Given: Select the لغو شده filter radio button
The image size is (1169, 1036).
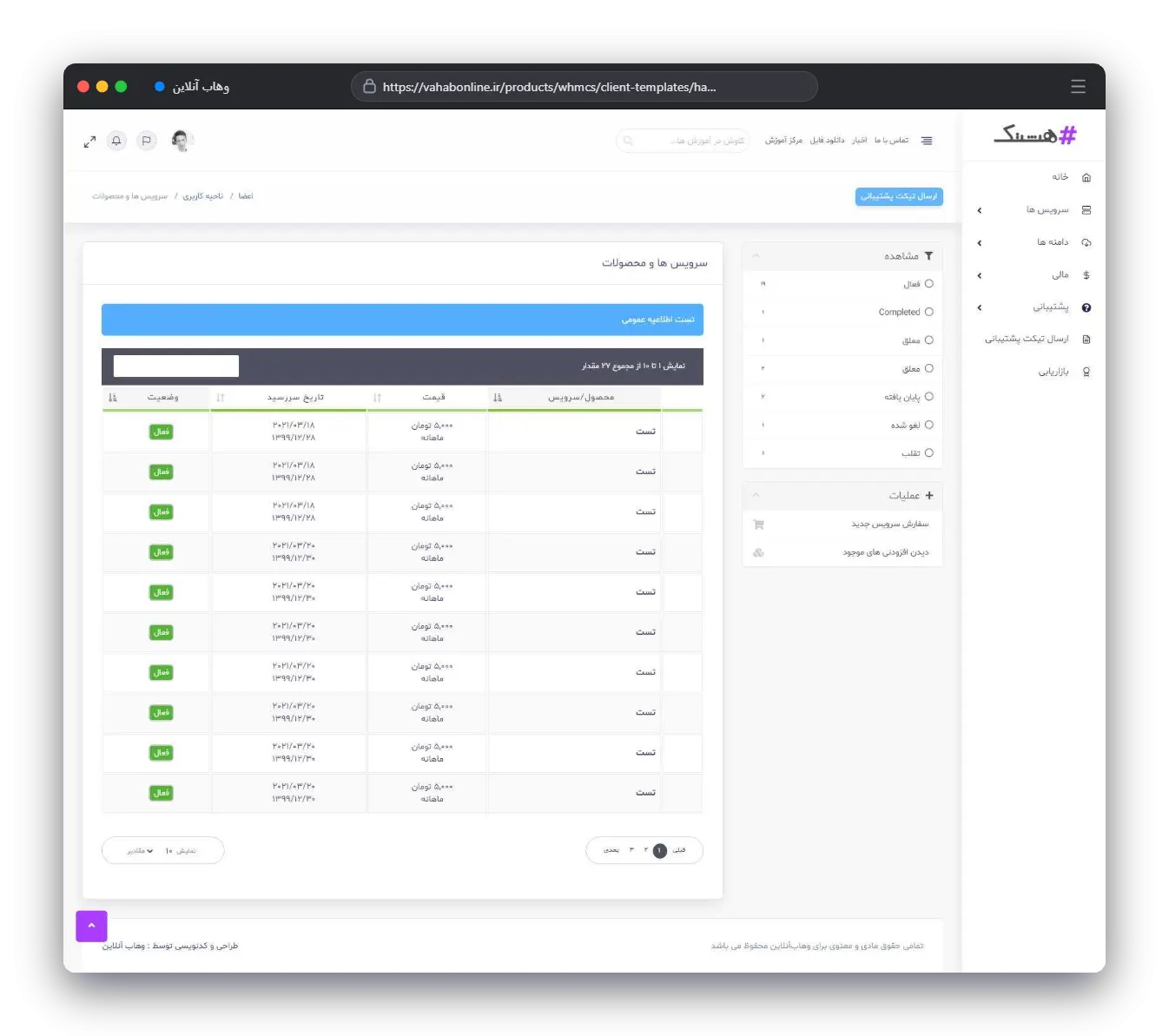Looking at the screenshot, I should 928,425.
